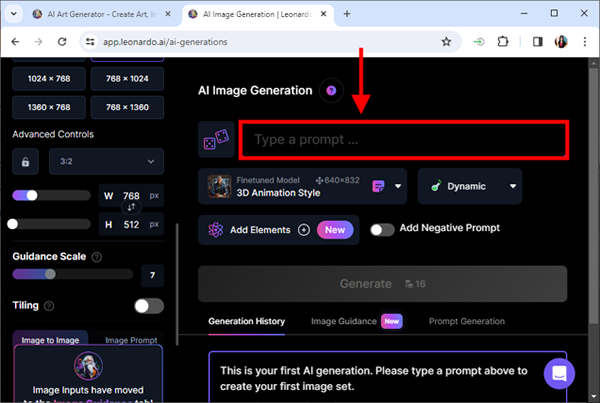This screenshot has width=600, height=403.
Task: Adjust the Guidance Scale slider handle
Action: click(50, 274)
